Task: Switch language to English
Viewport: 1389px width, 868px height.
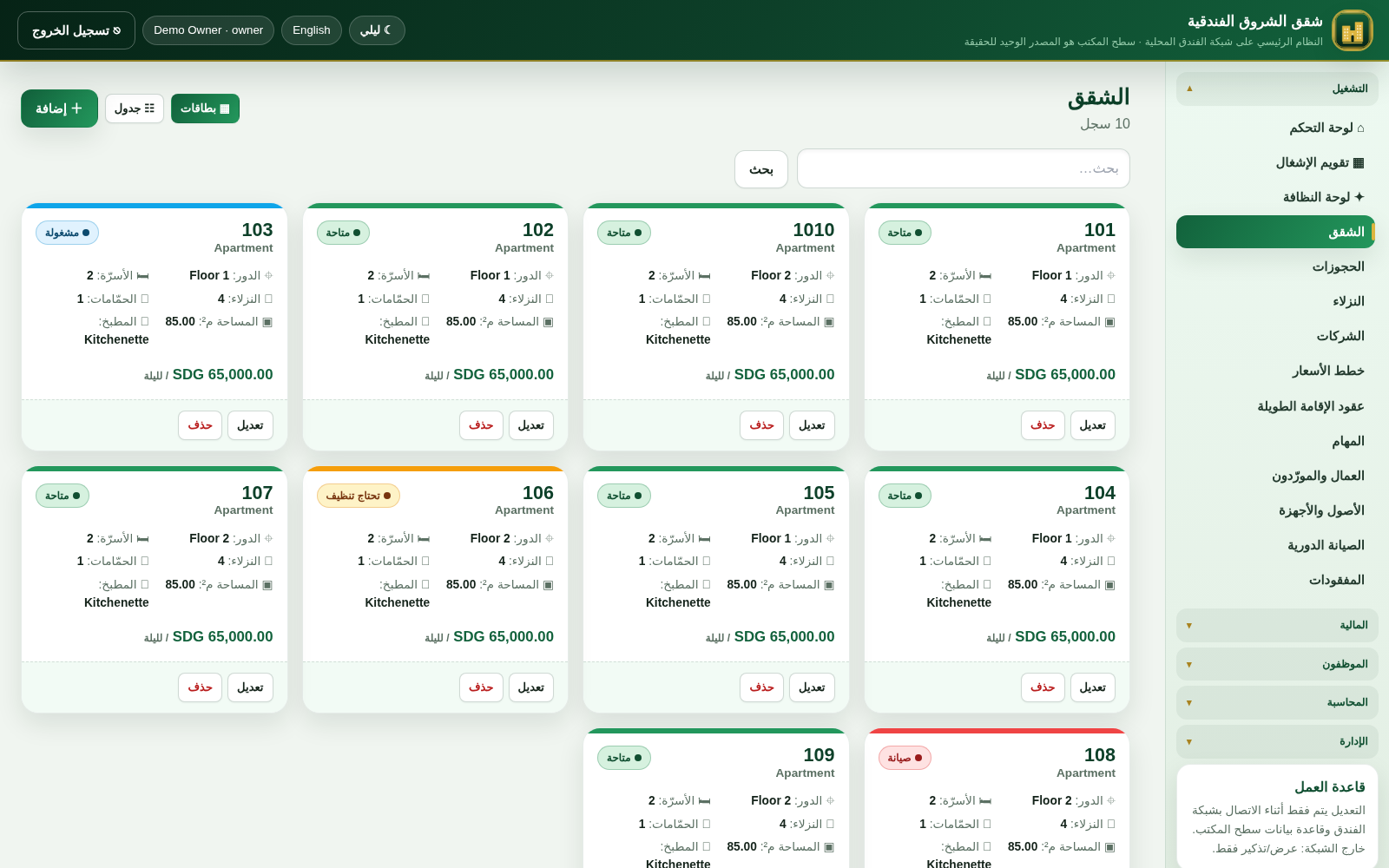Action: tap(312, 30)
